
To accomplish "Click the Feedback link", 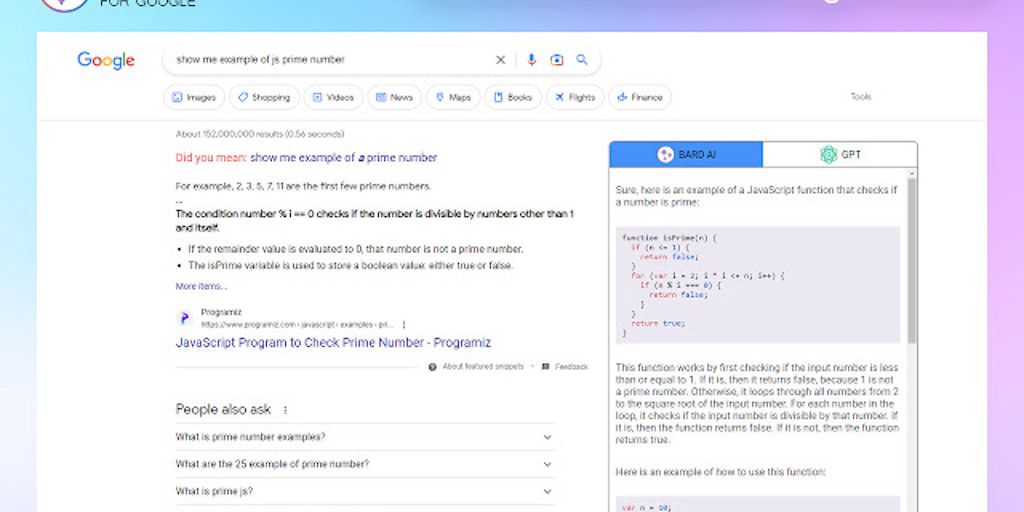I will tap(571, 367).
